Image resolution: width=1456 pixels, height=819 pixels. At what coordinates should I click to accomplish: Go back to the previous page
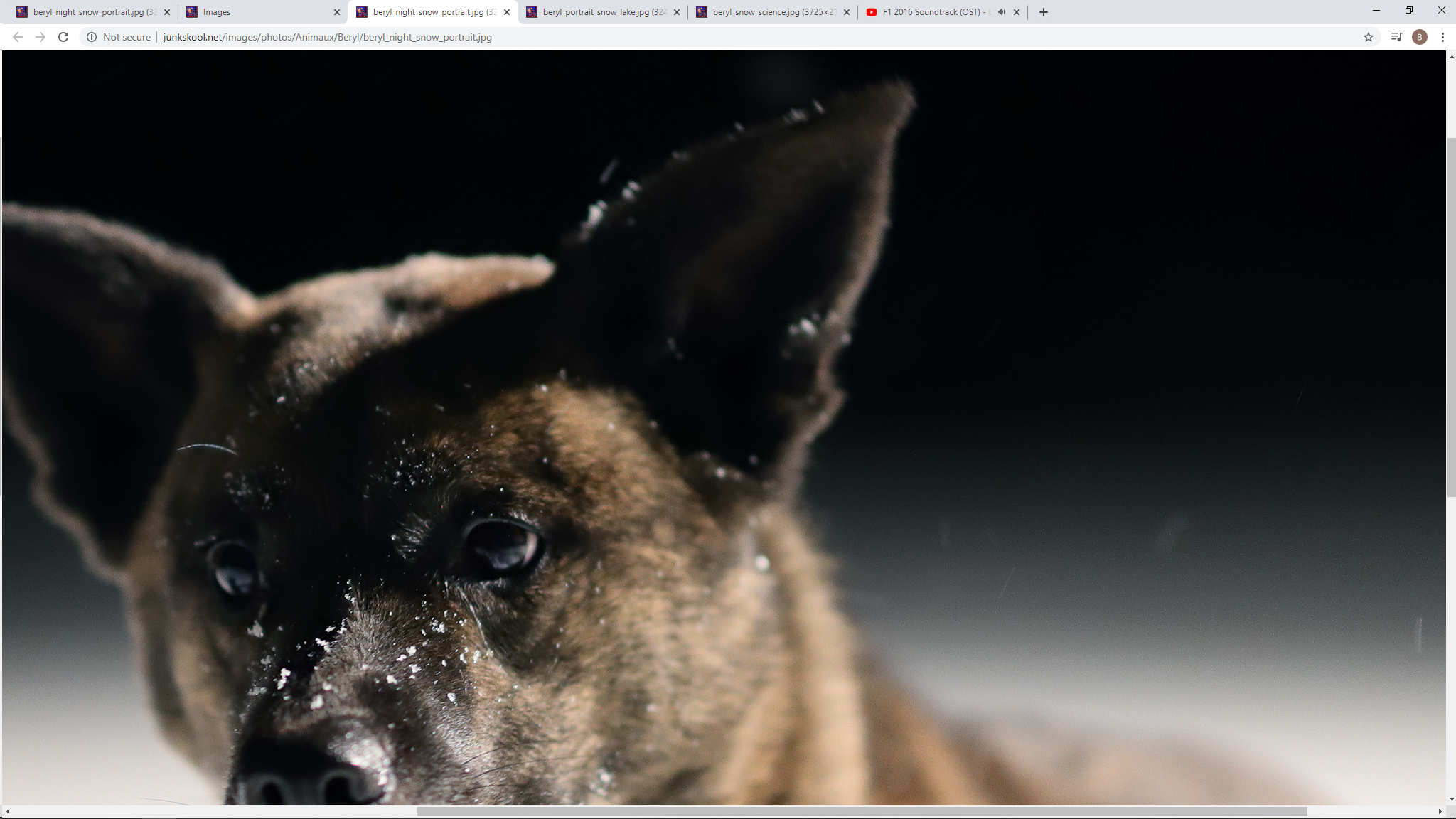pos(18,37)
